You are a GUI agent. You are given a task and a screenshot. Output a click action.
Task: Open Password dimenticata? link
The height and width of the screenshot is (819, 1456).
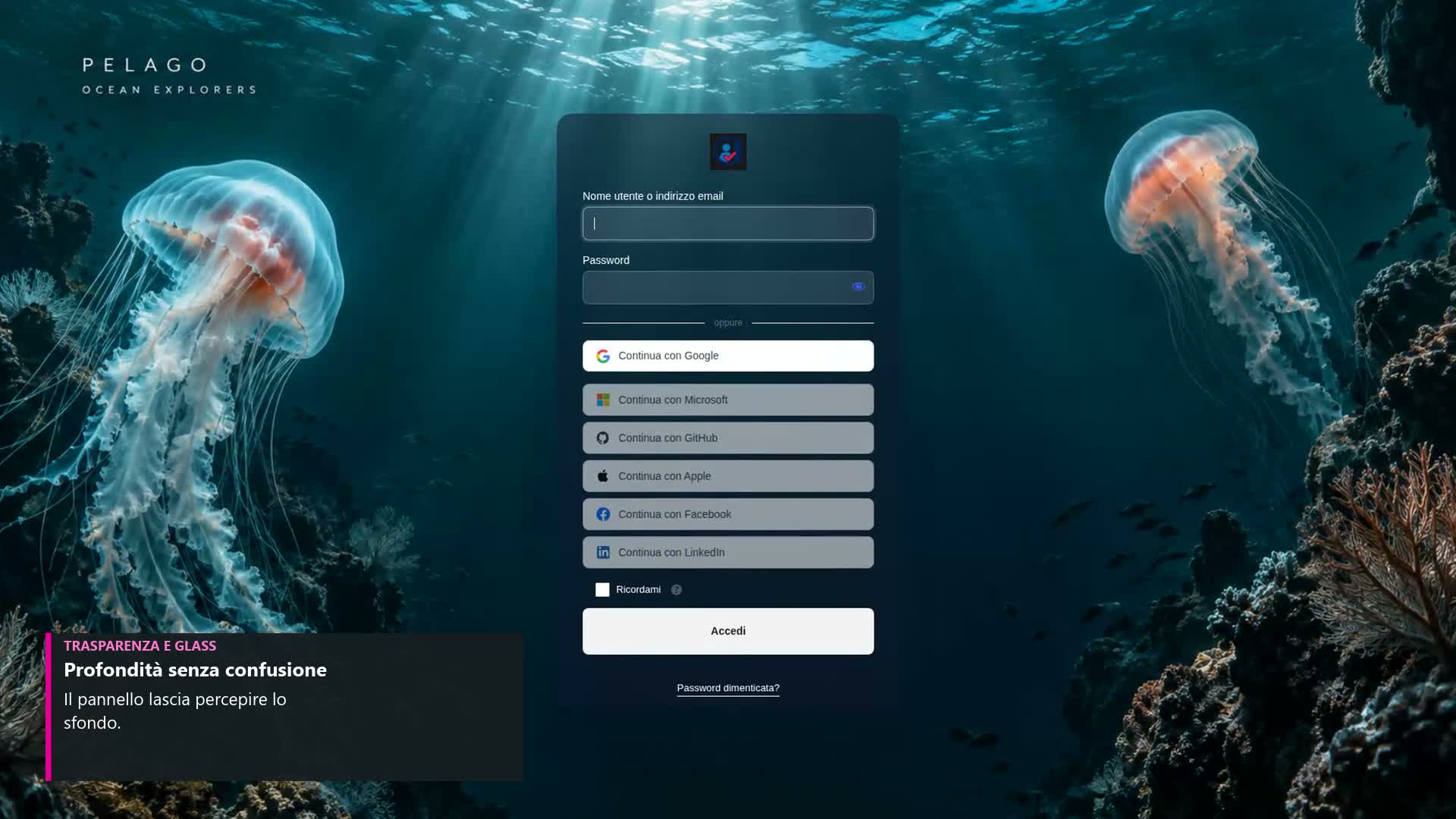(728, 688)
